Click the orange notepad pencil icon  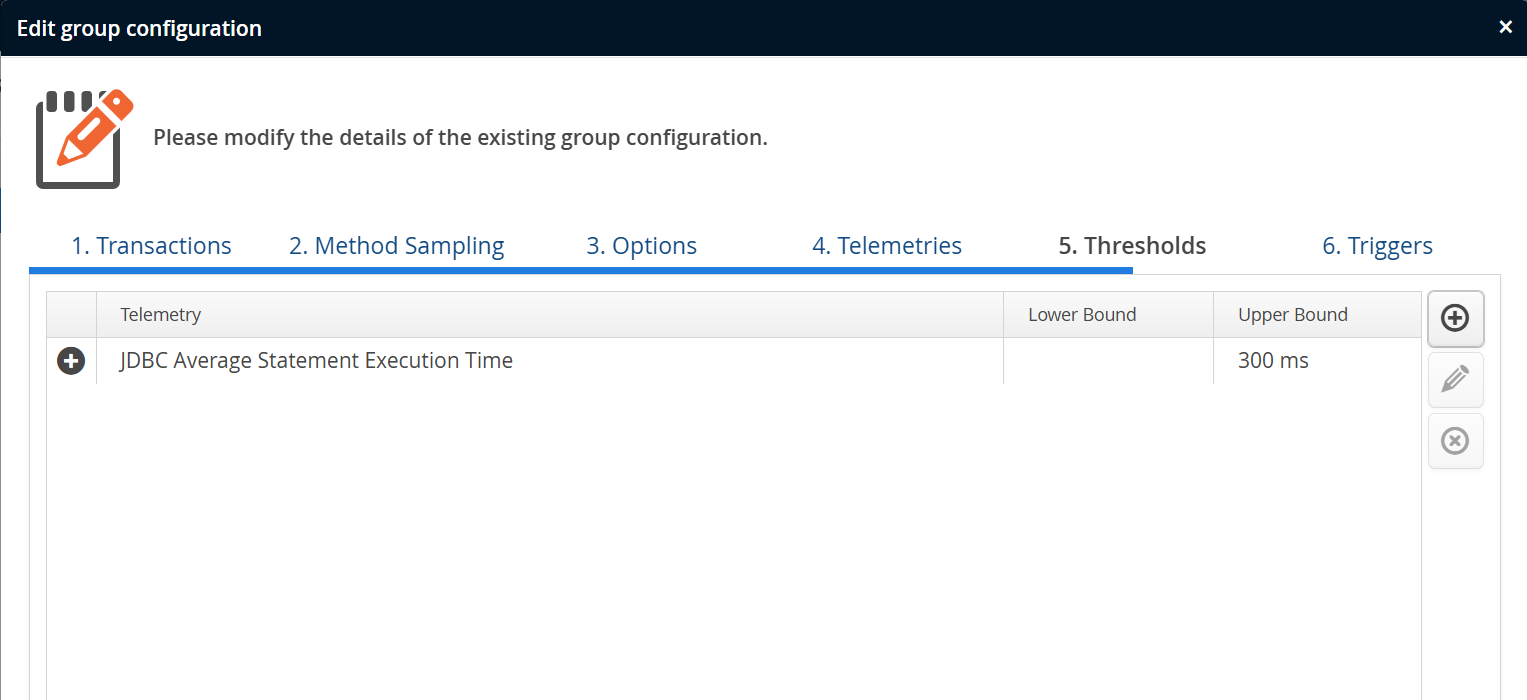(x=84, y=138)
